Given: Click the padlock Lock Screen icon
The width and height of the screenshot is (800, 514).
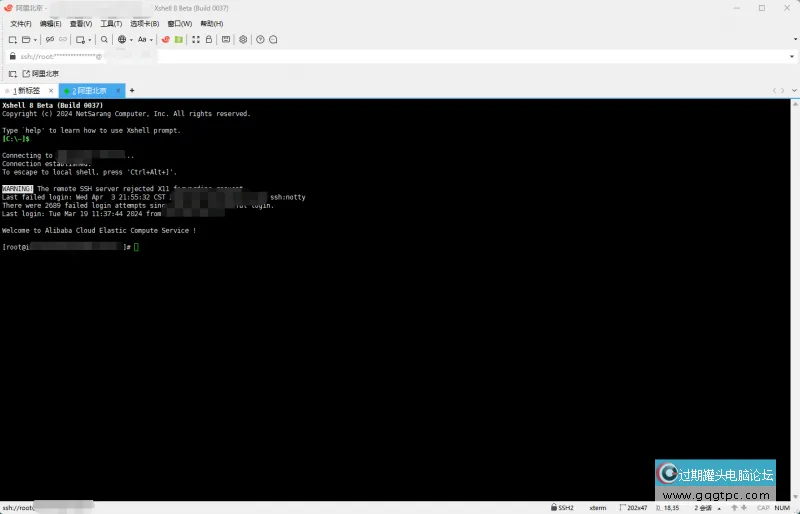Looking at the screenshot, I should click(209, 40).
